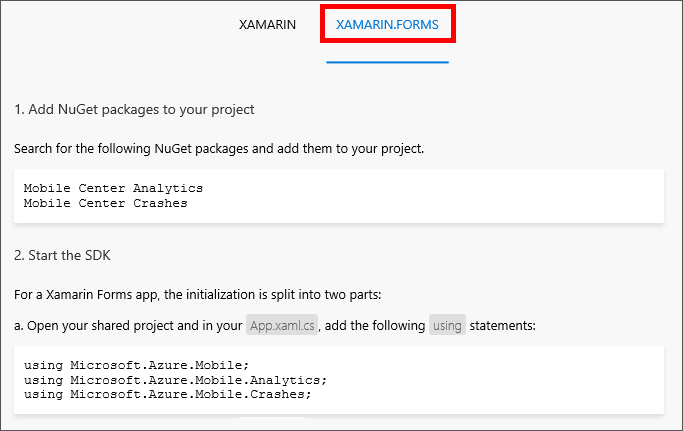Click the App.xaml.cs inline code label
683x431 pixels.
click(x=282, y=325)
